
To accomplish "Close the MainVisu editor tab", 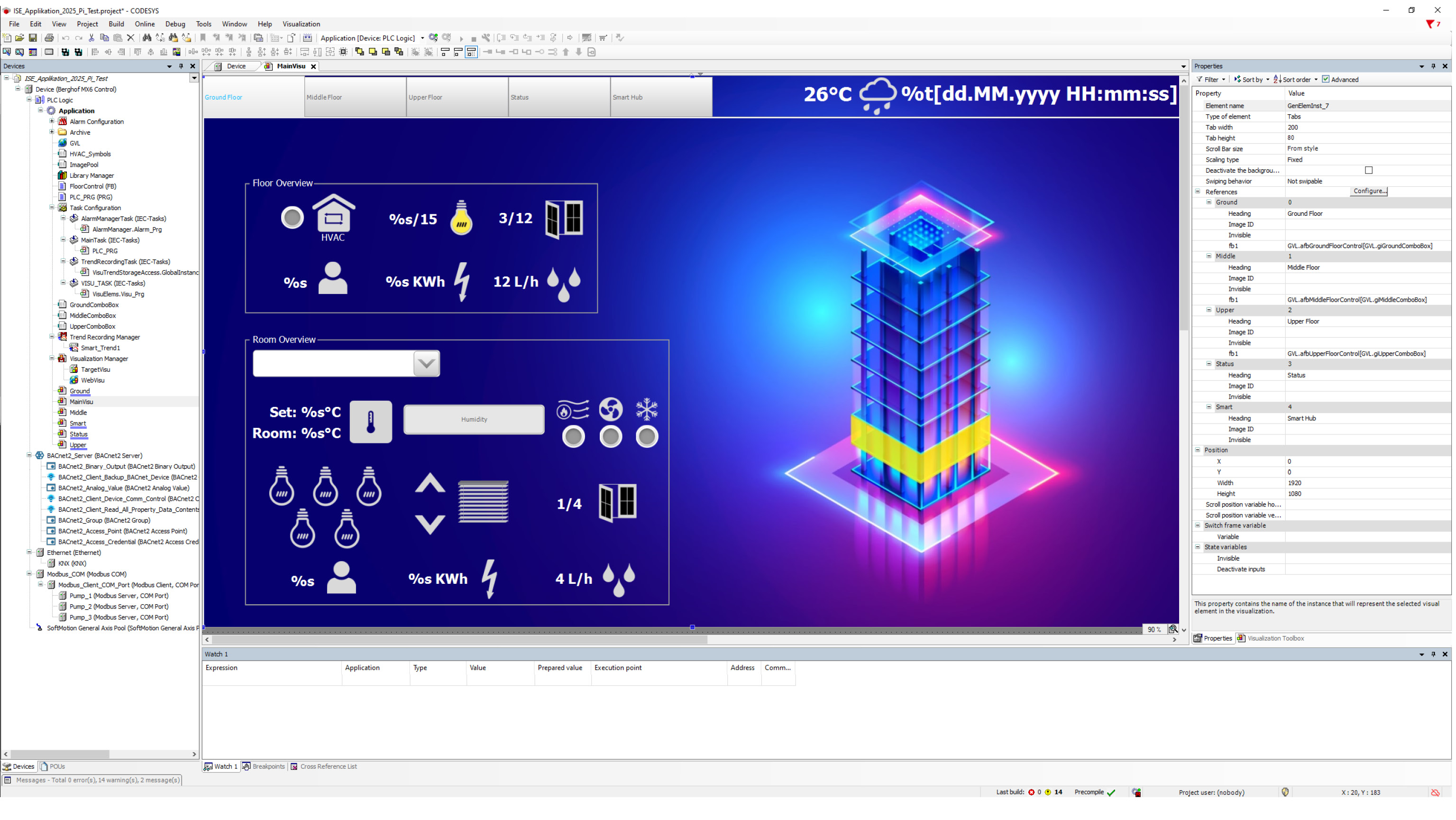I will click(x=313, y=67).
